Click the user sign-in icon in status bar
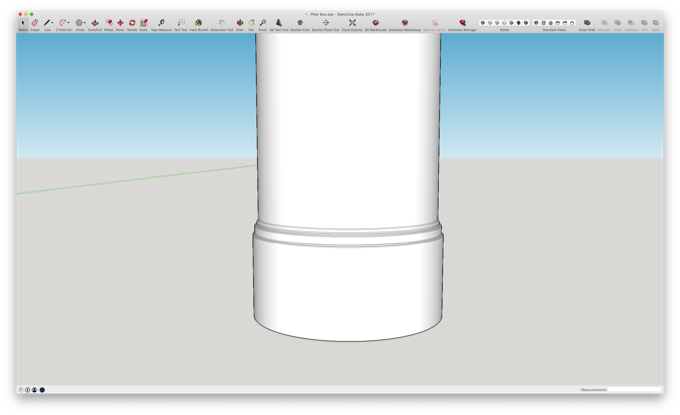Screen dimensions: 680x415 click(x=34, y=390)
